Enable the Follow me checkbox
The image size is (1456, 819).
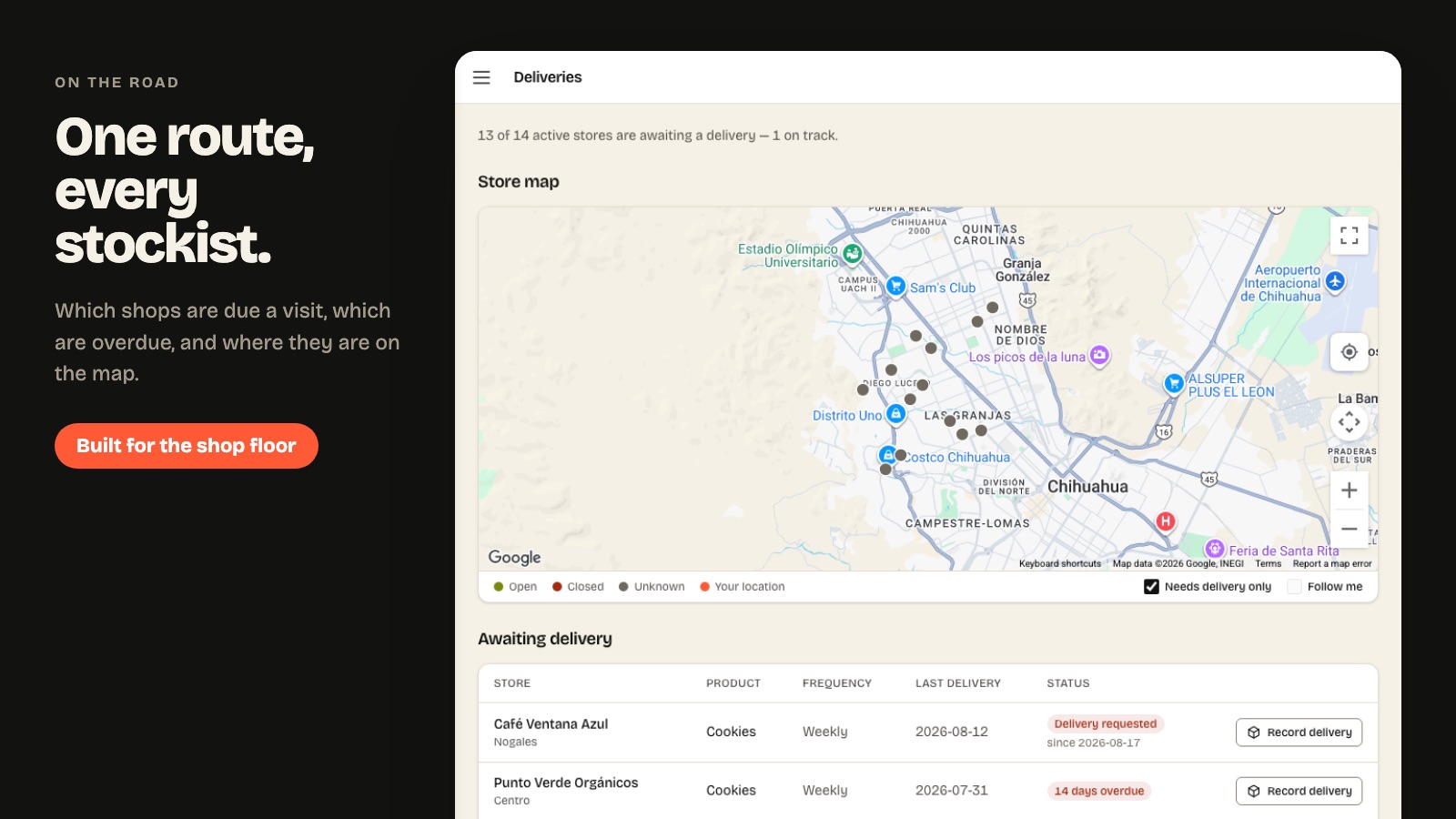pyautogui.click(x=1294, y=587)
